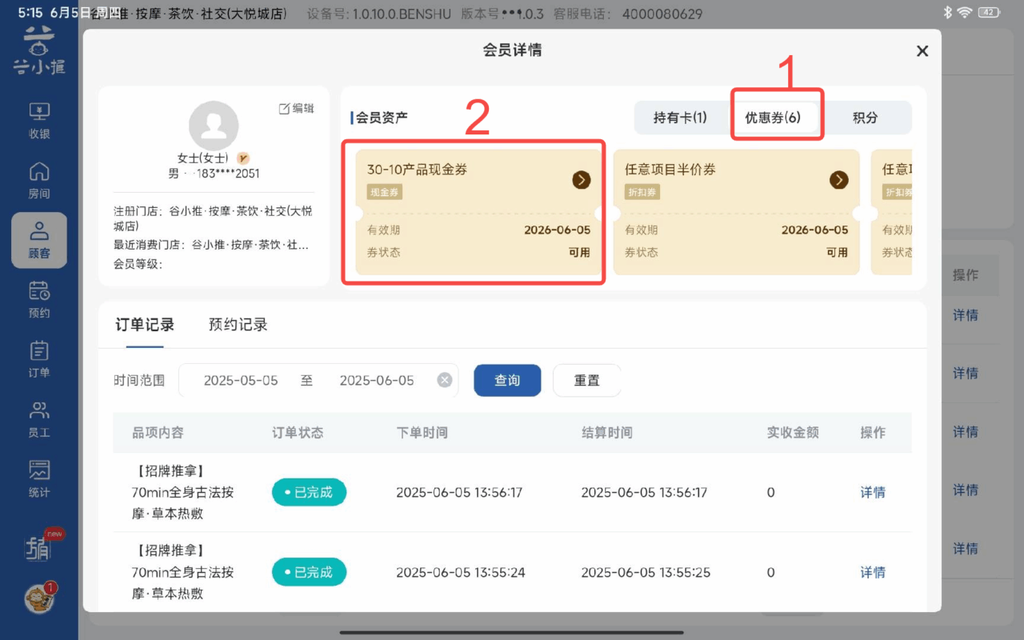This screenshot has width=1024, height=640.
Task: Click the 会员资产 section heading
Action: (x=379, y=118)
